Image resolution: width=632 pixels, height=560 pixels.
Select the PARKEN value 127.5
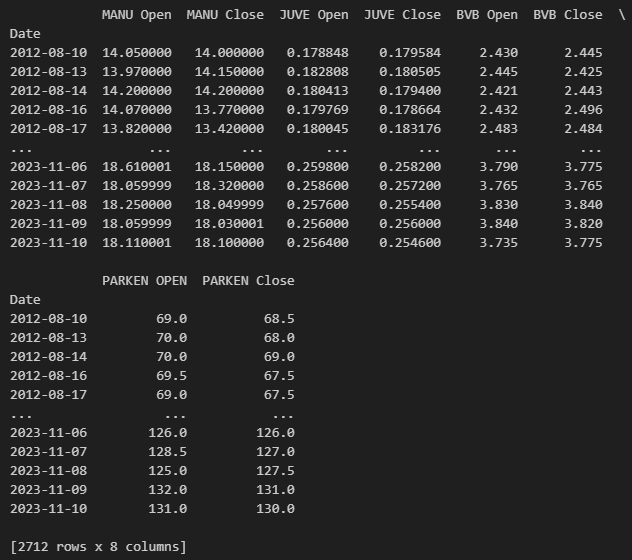click(275, 470)
